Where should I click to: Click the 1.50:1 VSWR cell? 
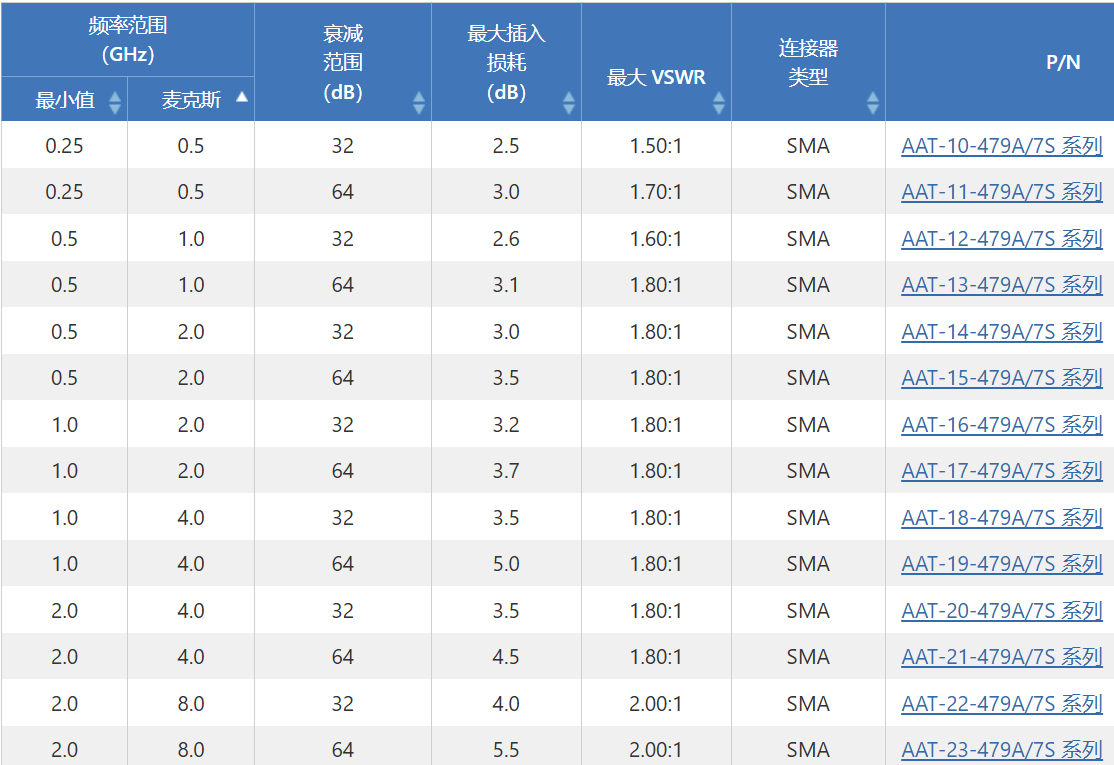point(656,146)
